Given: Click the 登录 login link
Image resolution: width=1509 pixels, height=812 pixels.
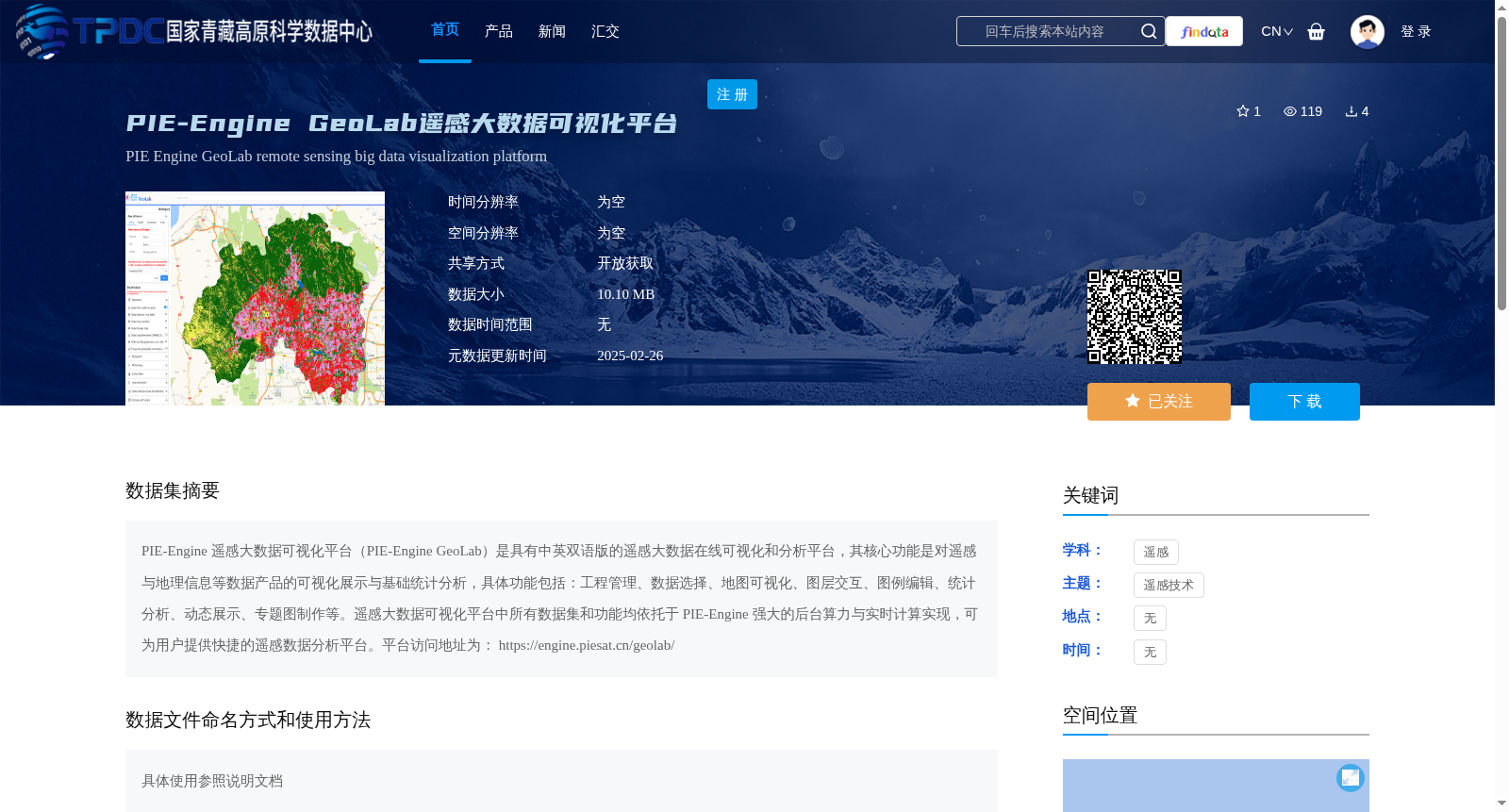Looking at the screenshot, I should pos(1416,31).
